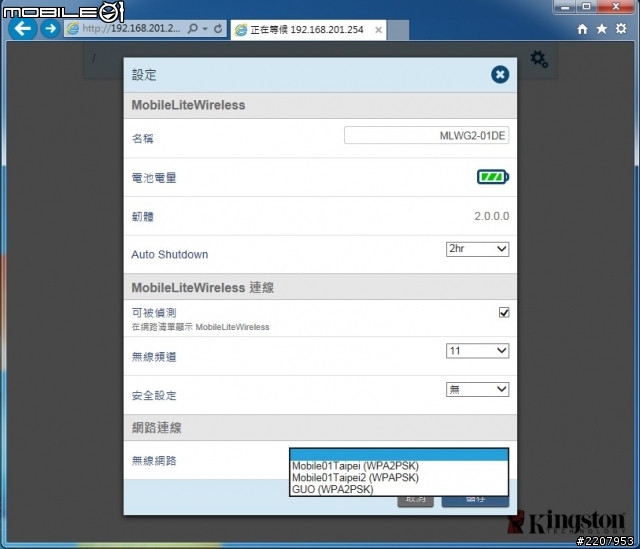Image resolution: width=640 pixels, height=549 pixels.
Task: Open the 安全設定 security dropdown
Action: tap(477, 389)
